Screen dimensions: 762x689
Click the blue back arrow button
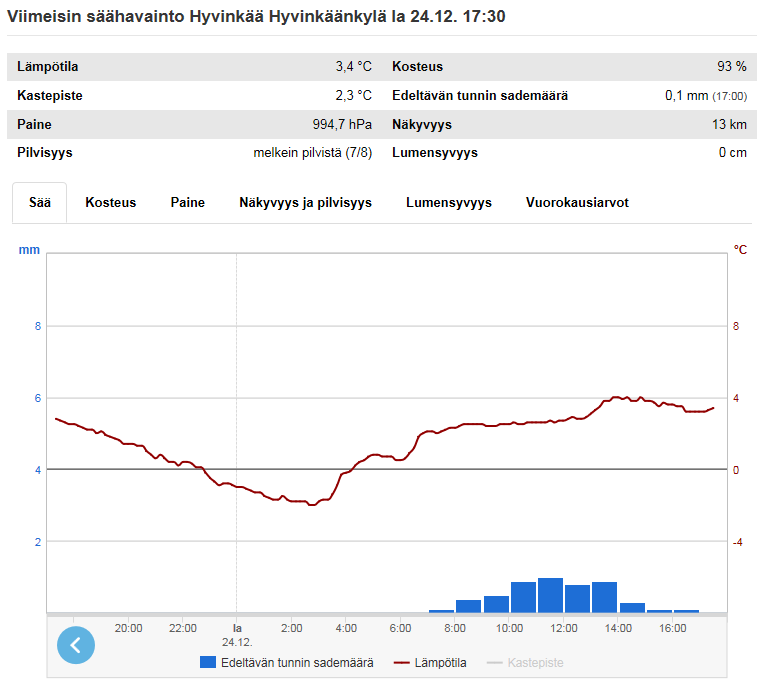coord(76,645)
